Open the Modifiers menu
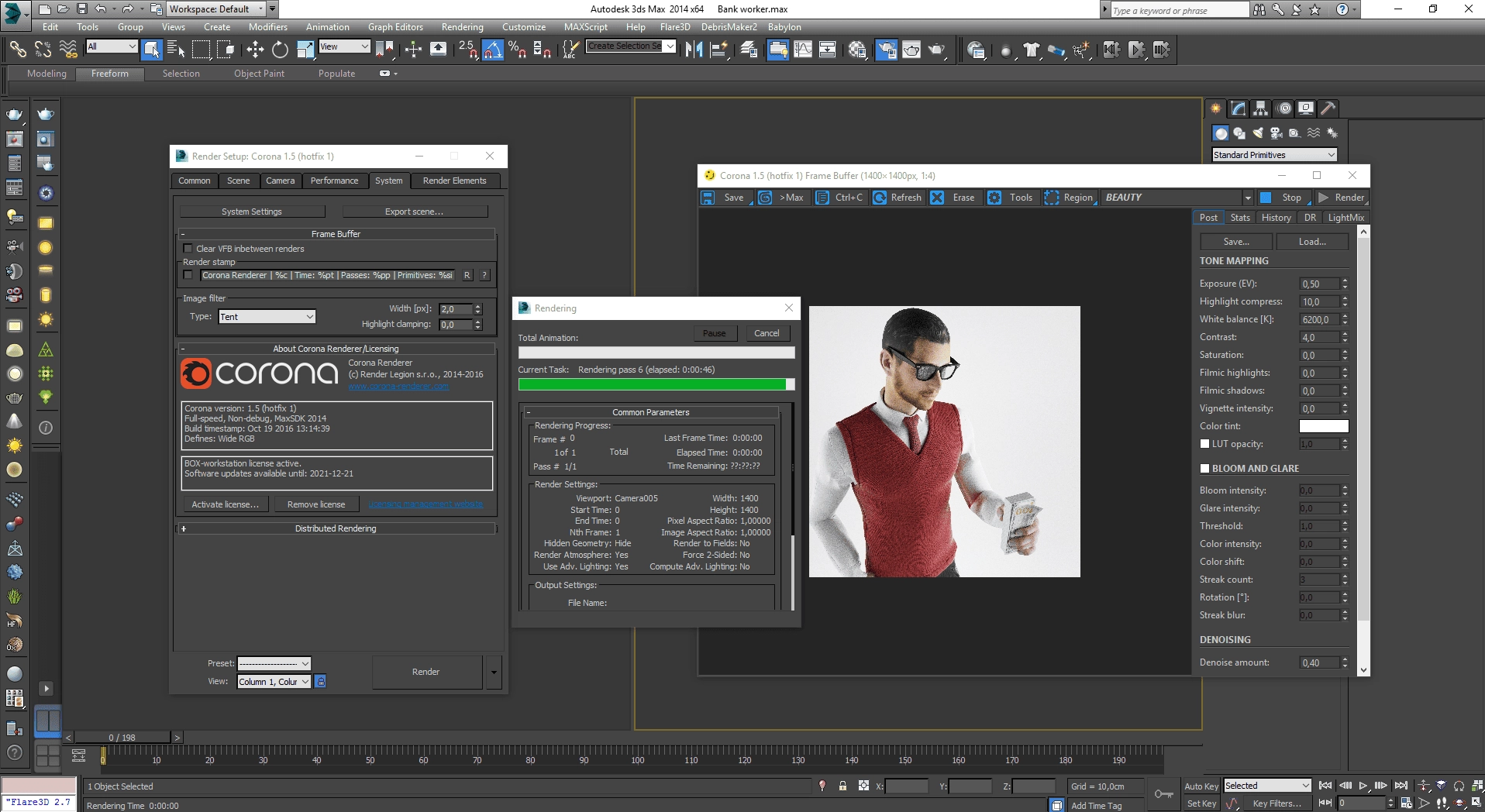This screenshot has width=1485, height=812. click(x=267, y=26)
